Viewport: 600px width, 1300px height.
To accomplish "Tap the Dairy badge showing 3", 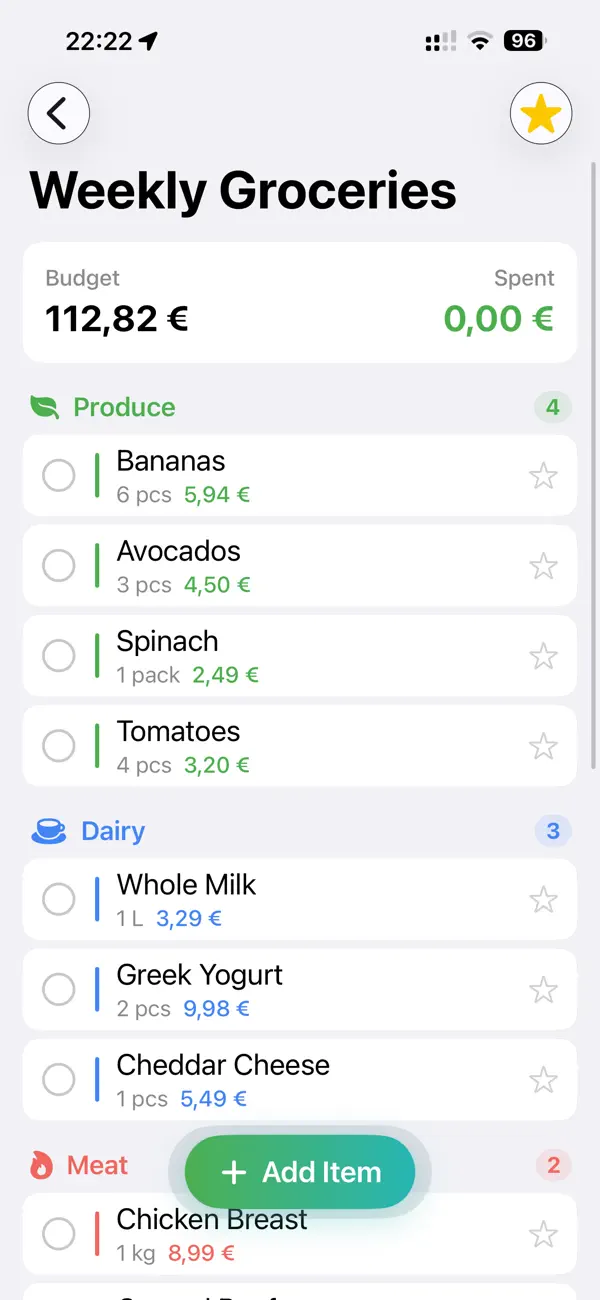I will click(552, 831).
